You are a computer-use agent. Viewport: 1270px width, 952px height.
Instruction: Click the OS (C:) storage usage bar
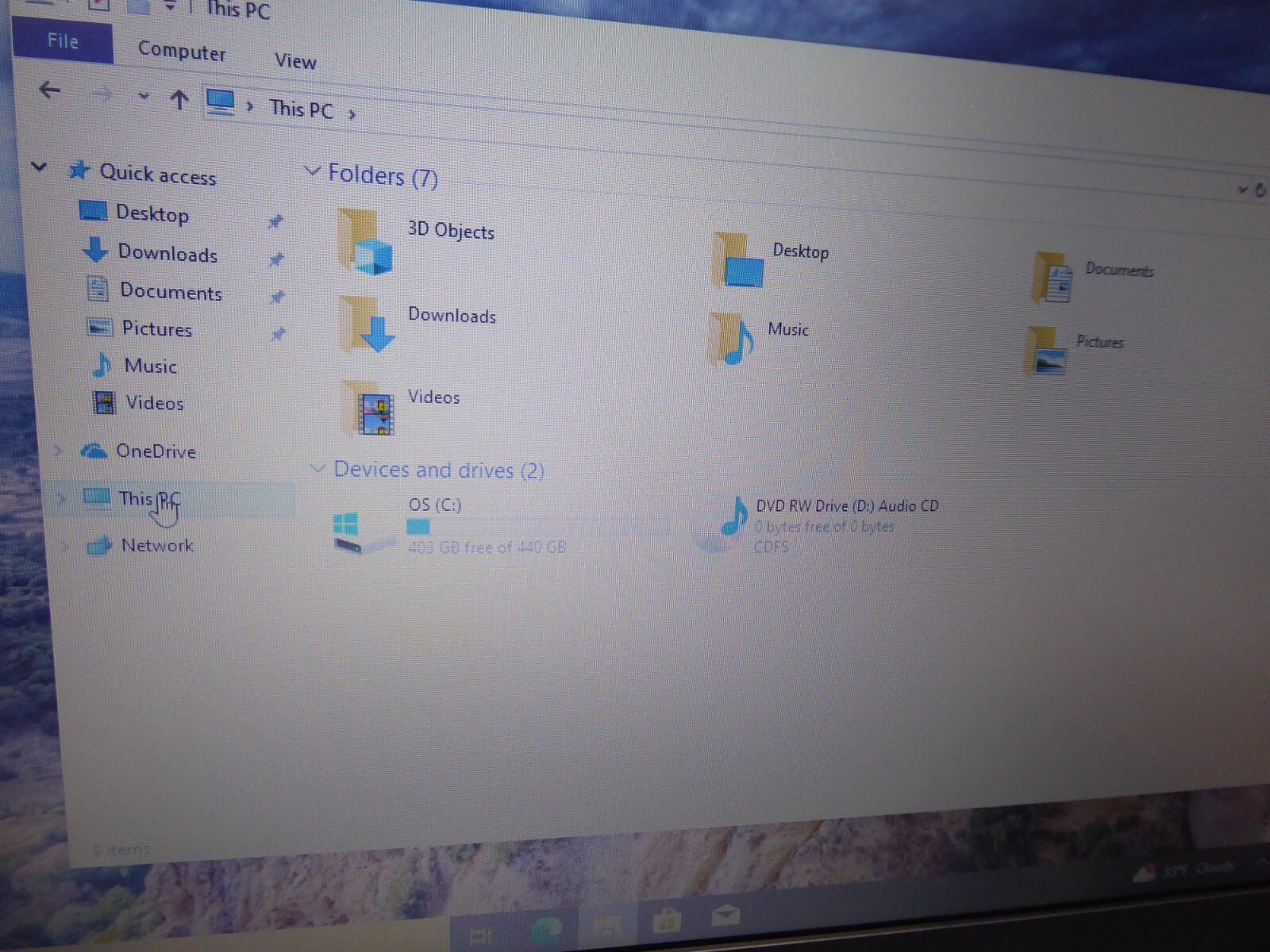click(538, 526)
